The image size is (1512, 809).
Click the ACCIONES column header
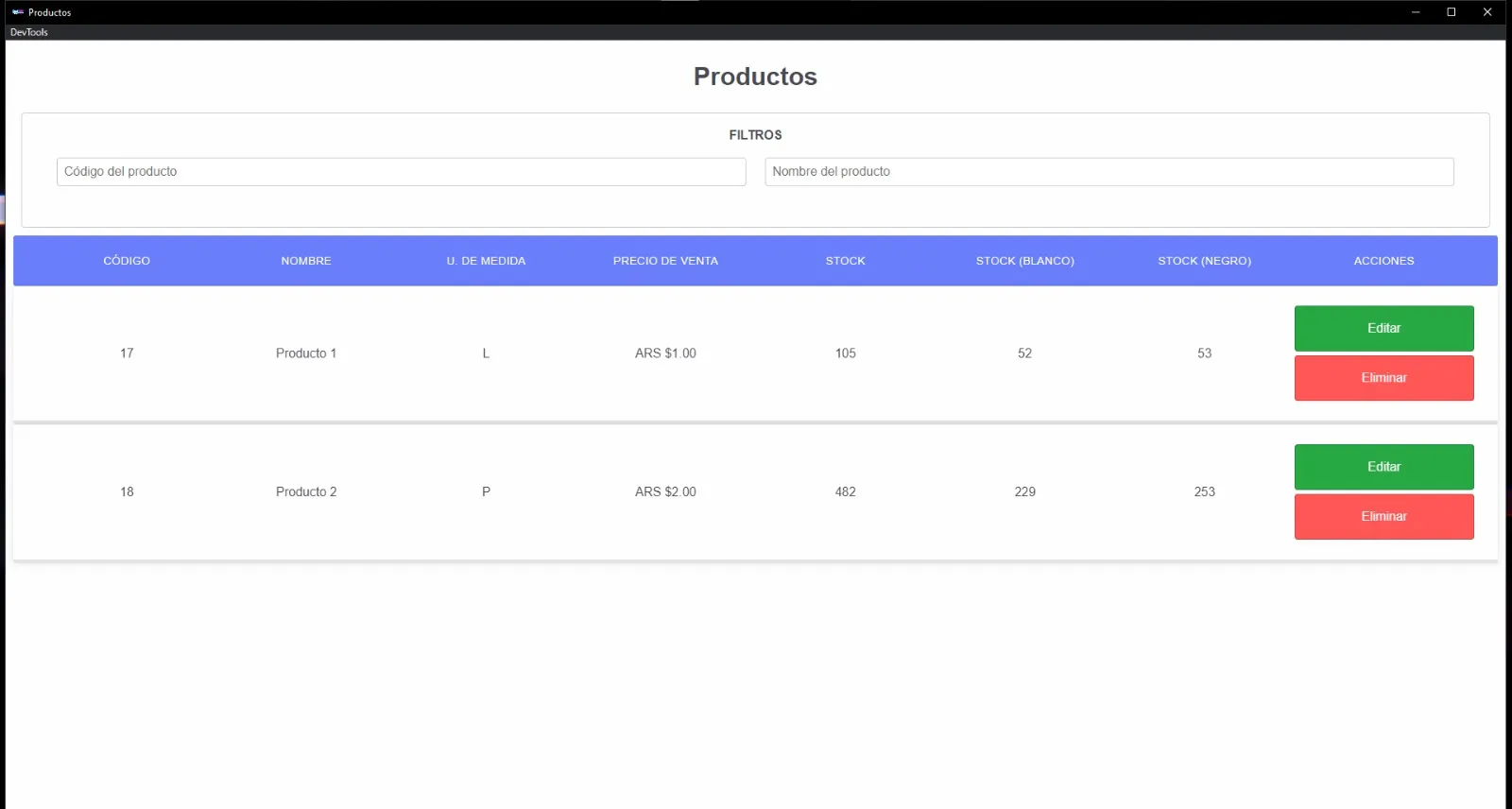(x=1384, y=261)
